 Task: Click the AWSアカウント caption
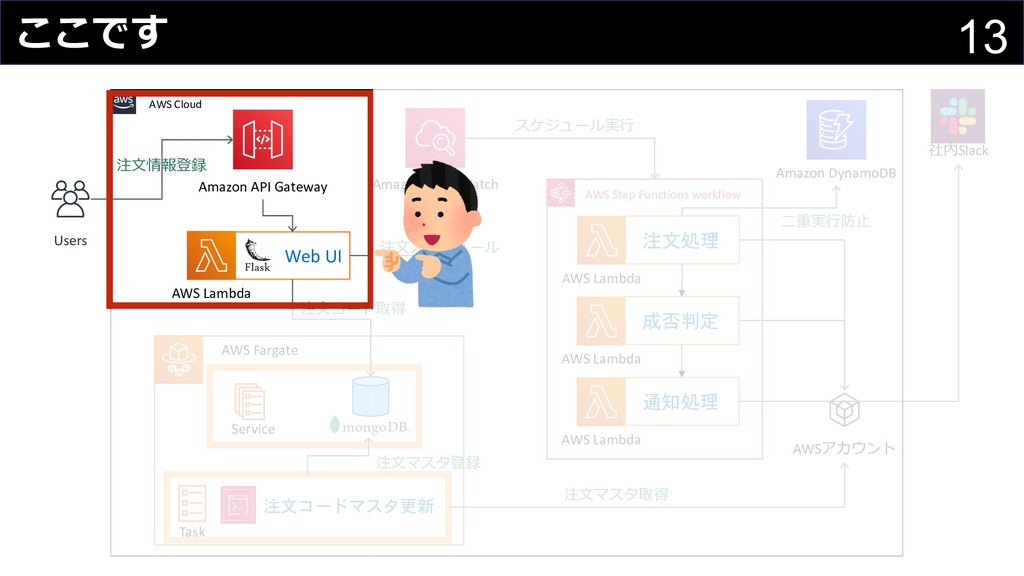844,448
